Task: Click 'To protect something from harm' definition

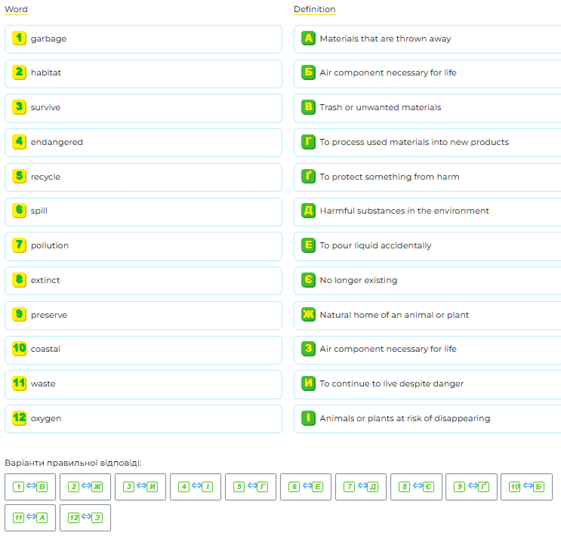Action: pyautogui.click(x=390, y=177)
